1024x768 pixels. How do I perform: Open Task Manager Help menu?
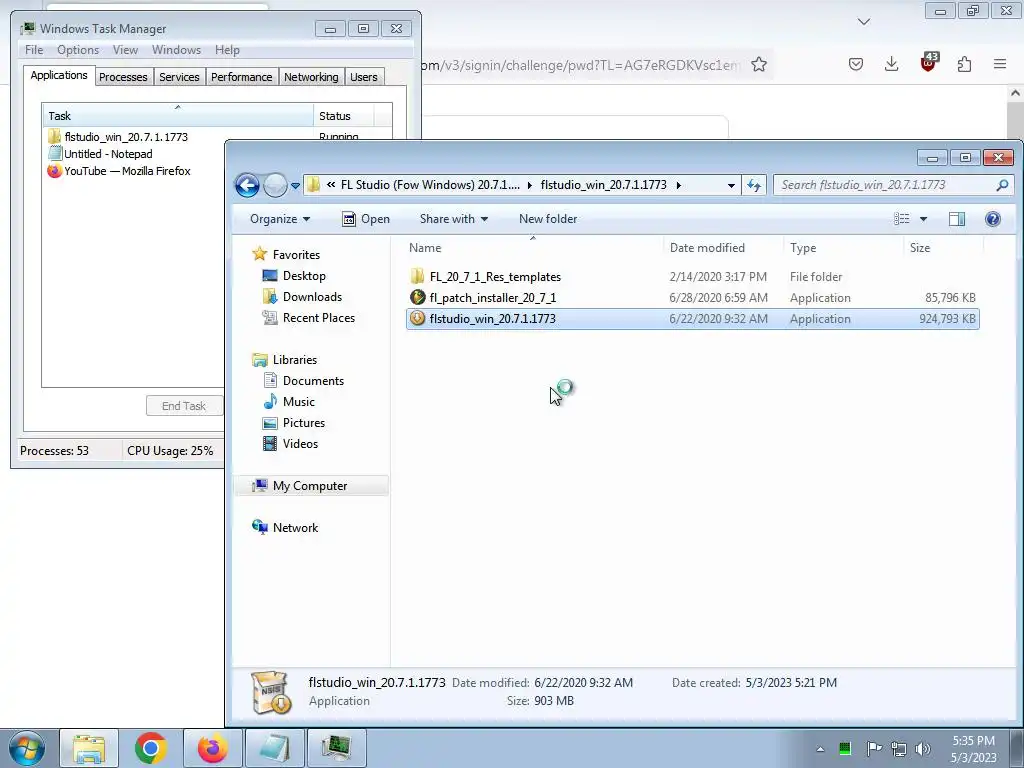click(x=227, y=50)
